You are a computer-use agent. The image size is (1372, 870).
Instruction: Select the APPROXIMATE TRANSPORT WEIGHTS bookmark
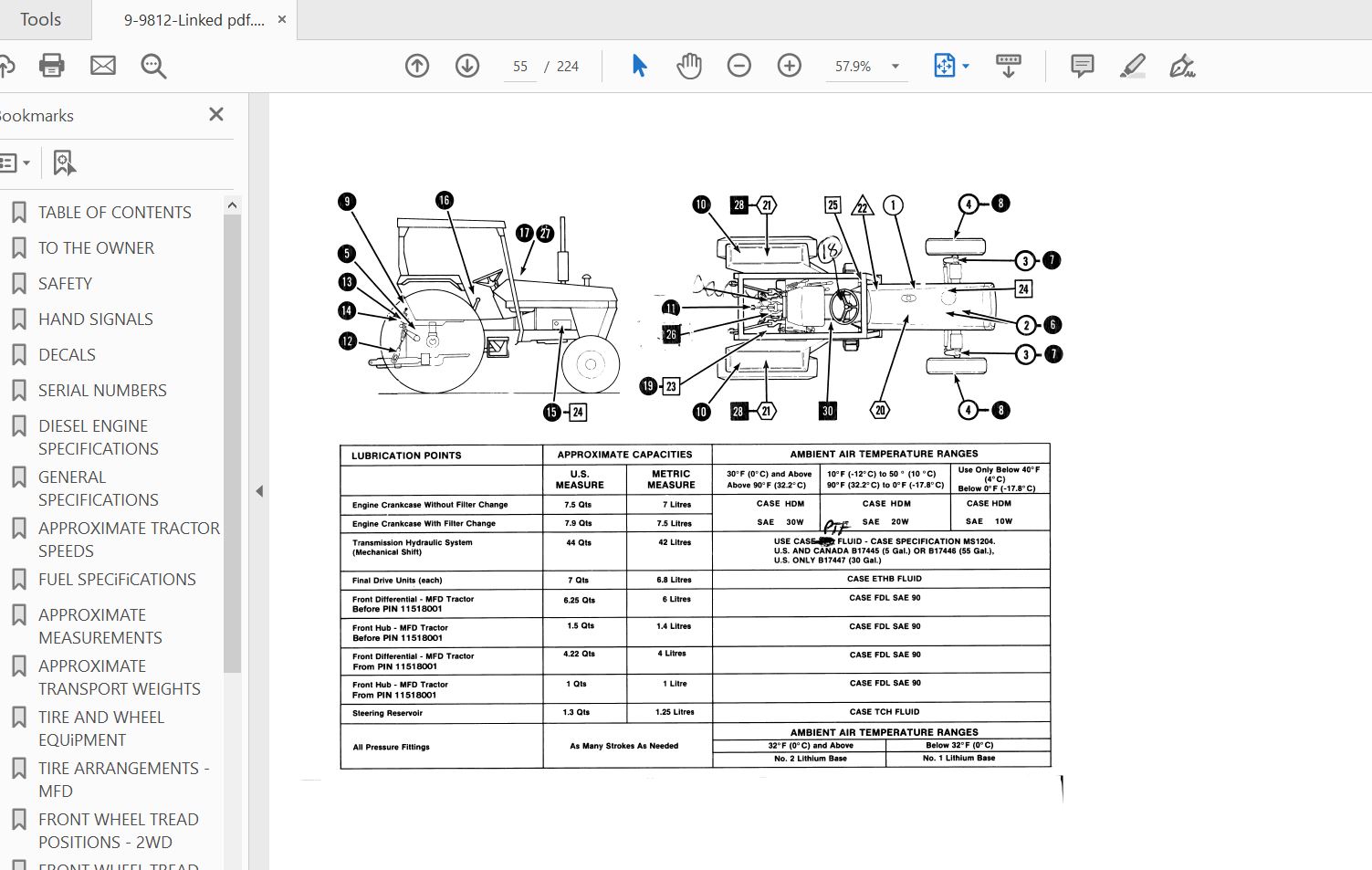[120, 677]
